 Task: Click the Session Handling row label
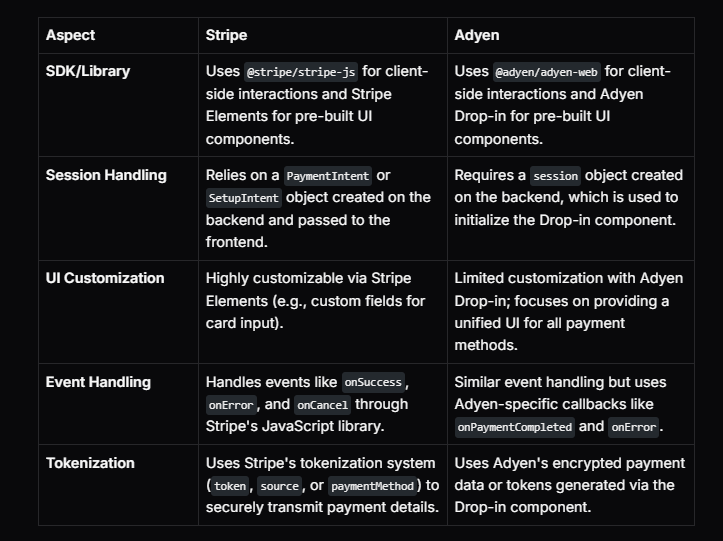click(x=106, y=175)
